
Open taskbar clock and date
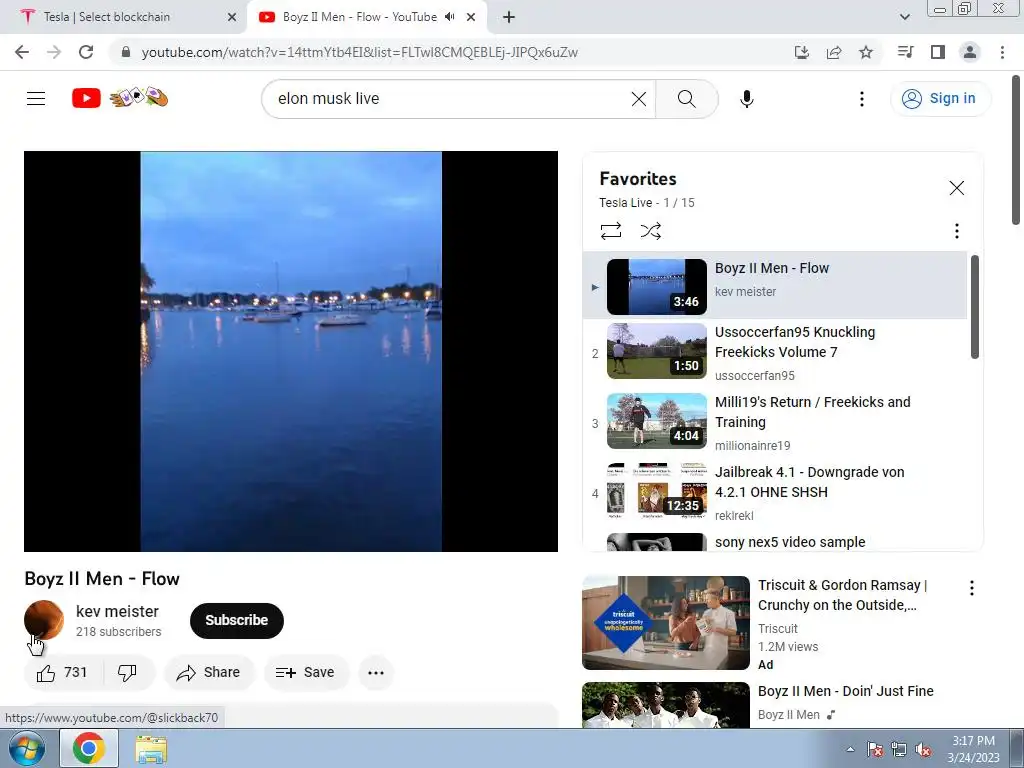point(973,749)
